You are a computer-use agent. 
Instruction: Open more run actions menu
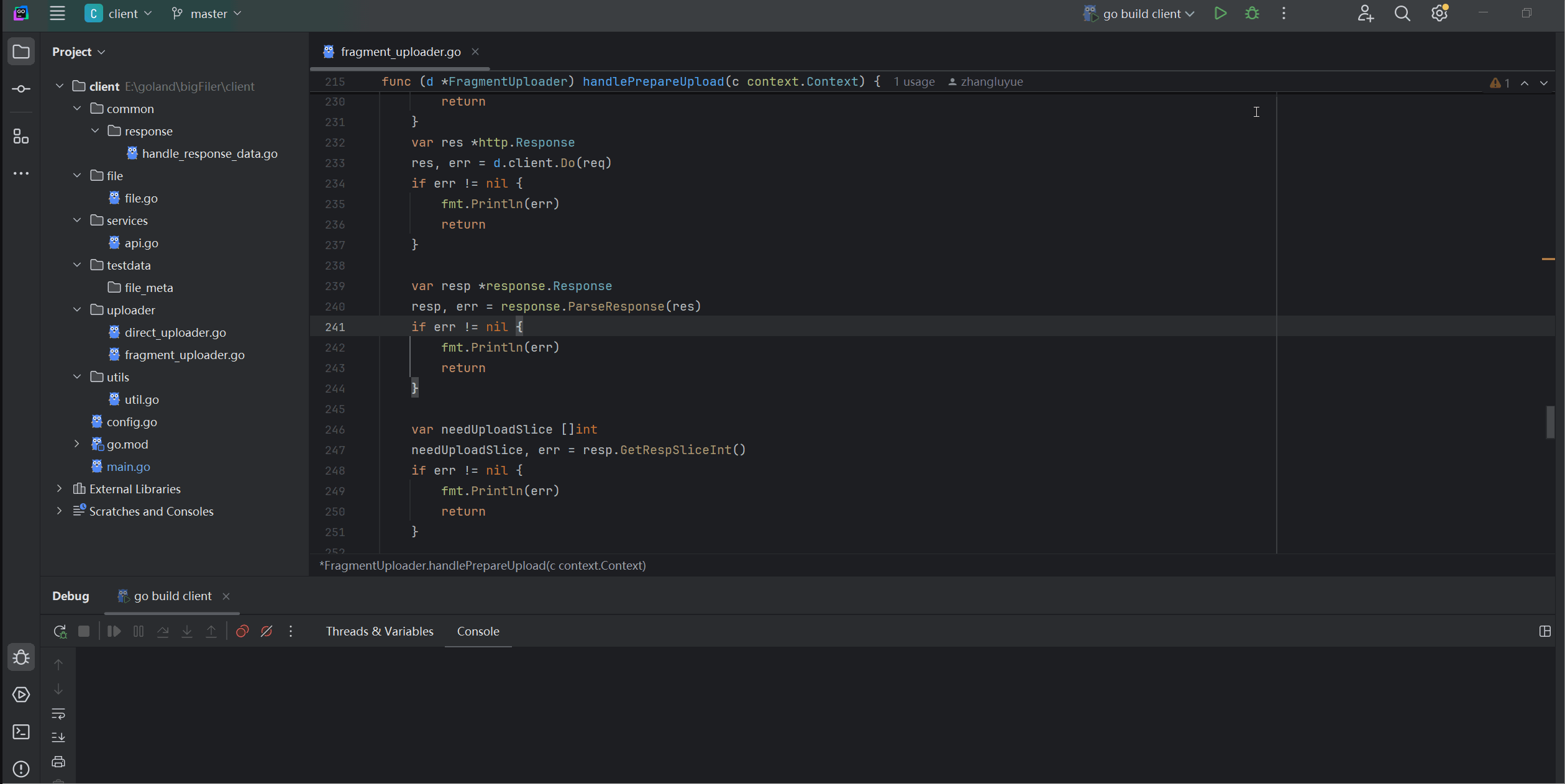click(1284, 13)
